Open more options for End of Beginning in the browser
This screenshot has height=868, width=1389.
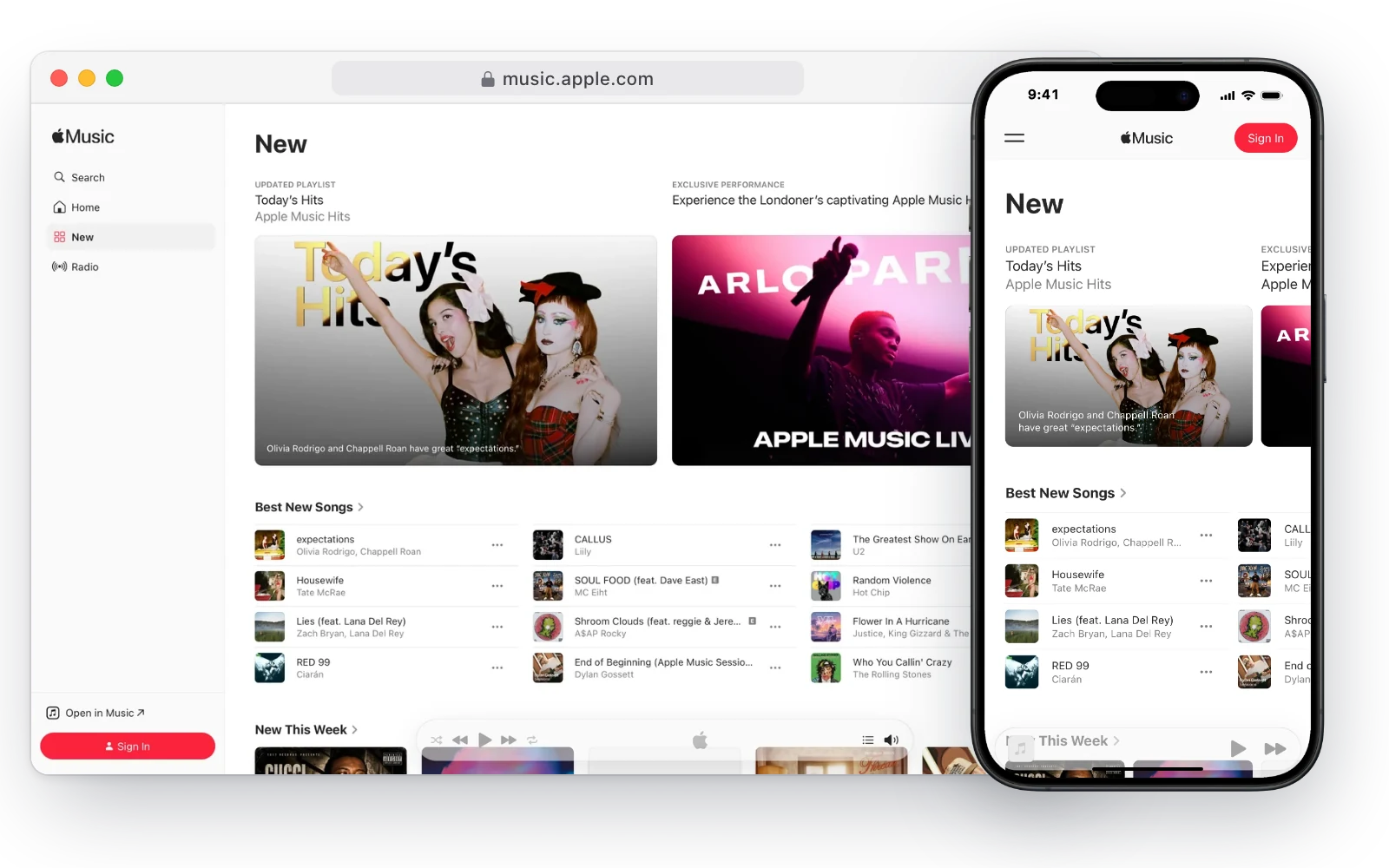point(775,667)
